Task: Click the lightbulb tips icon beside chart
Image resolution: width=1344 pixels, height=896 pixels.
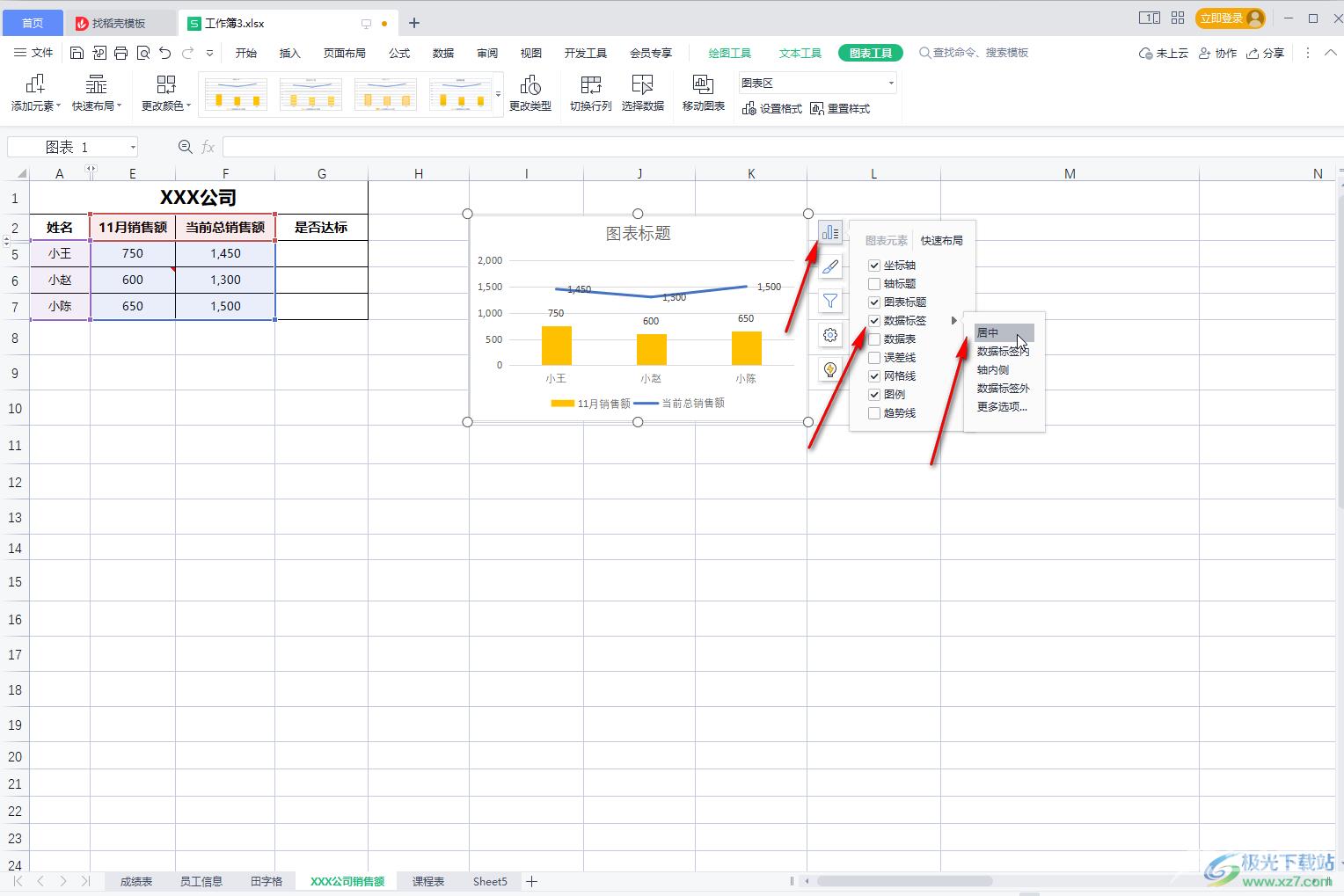Action: [830, 369]
